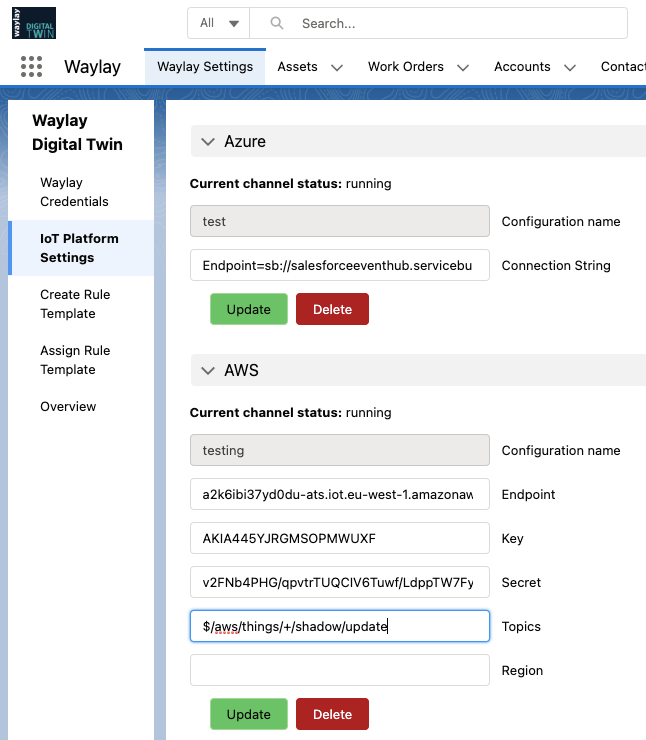Viewport: 646px width, 740px height.
Task: Expand the Assets tab dropdown chevron
Action: tap(337, 67)
